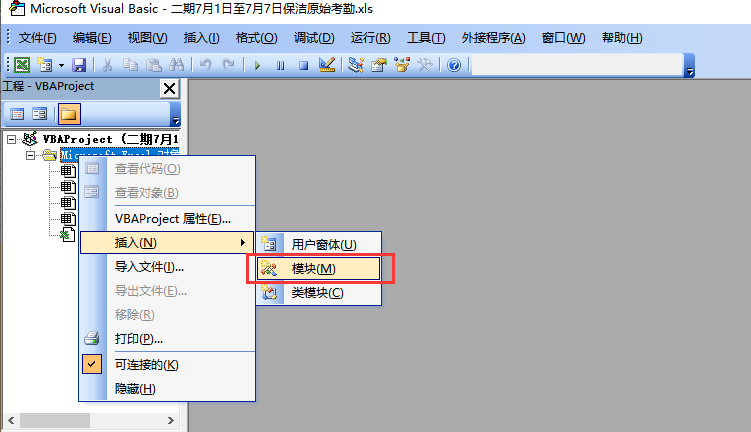The height and width of the screenshot is (432, 751).
Task: Expand the 插入(N) submenu in the context menu
Action: tap(167, 243)
